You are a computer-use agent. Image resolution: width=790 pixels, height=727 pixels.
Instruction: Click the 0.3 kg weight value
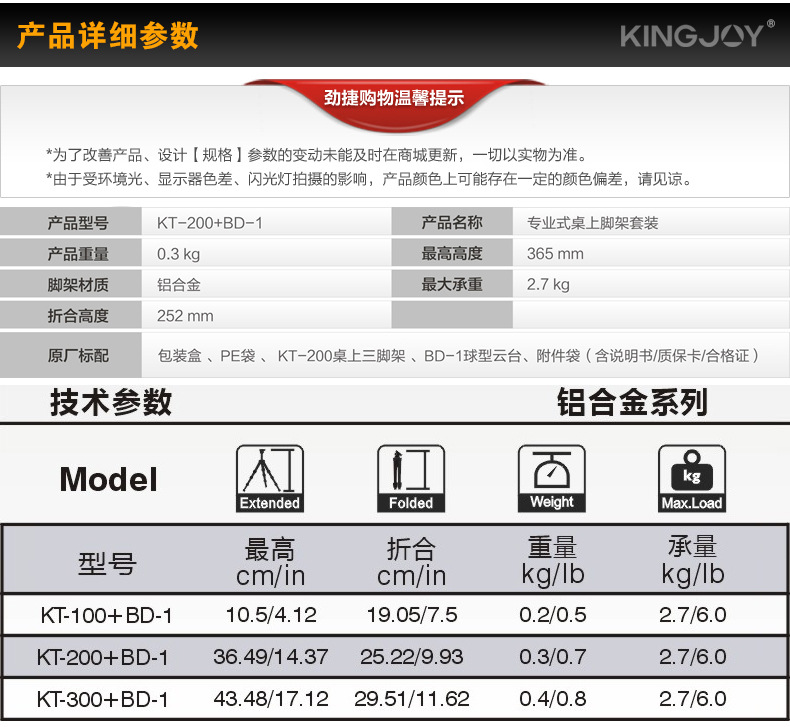coord(178,254)
